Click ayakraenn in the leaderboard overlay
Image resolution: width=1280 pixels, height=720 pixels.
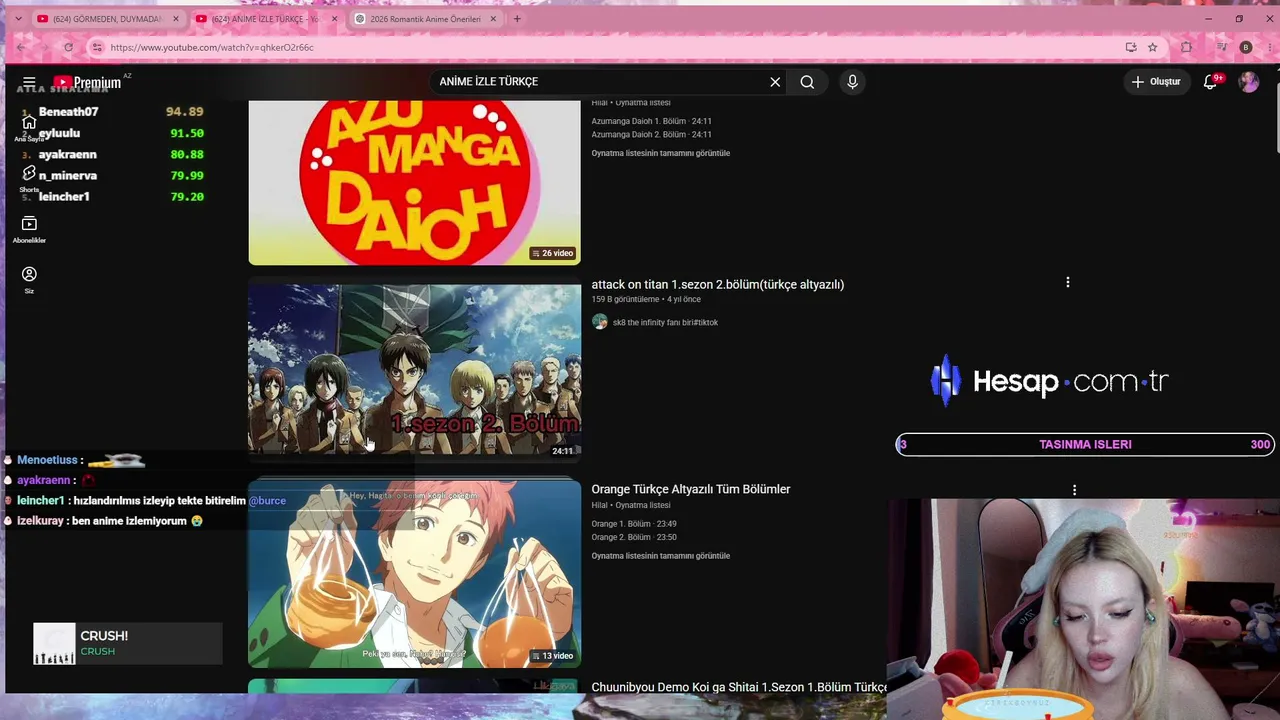[67, 155]
